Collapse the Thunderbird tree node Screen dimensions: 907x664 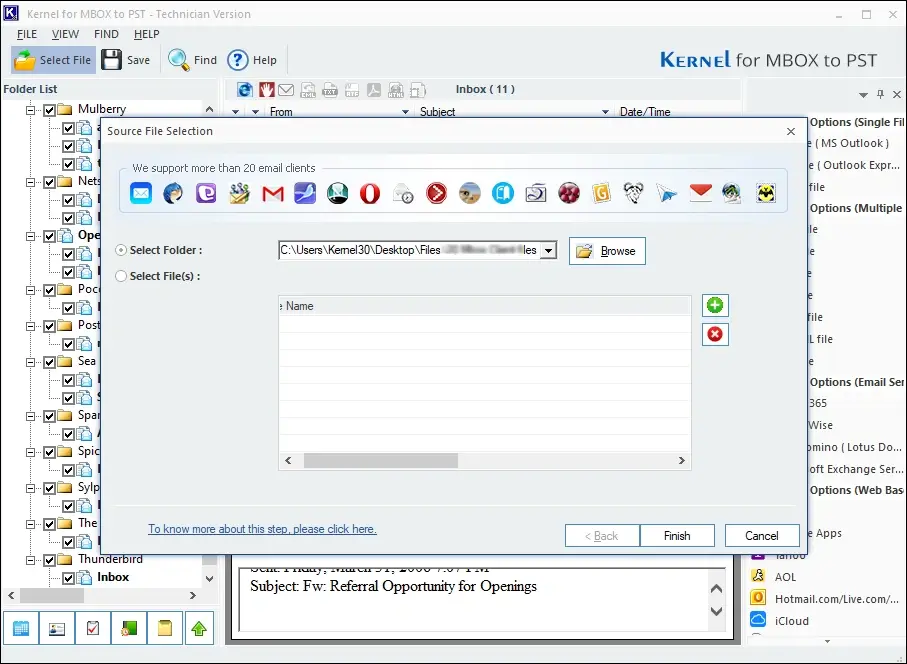pyautogui.click(x=30, y=560)
